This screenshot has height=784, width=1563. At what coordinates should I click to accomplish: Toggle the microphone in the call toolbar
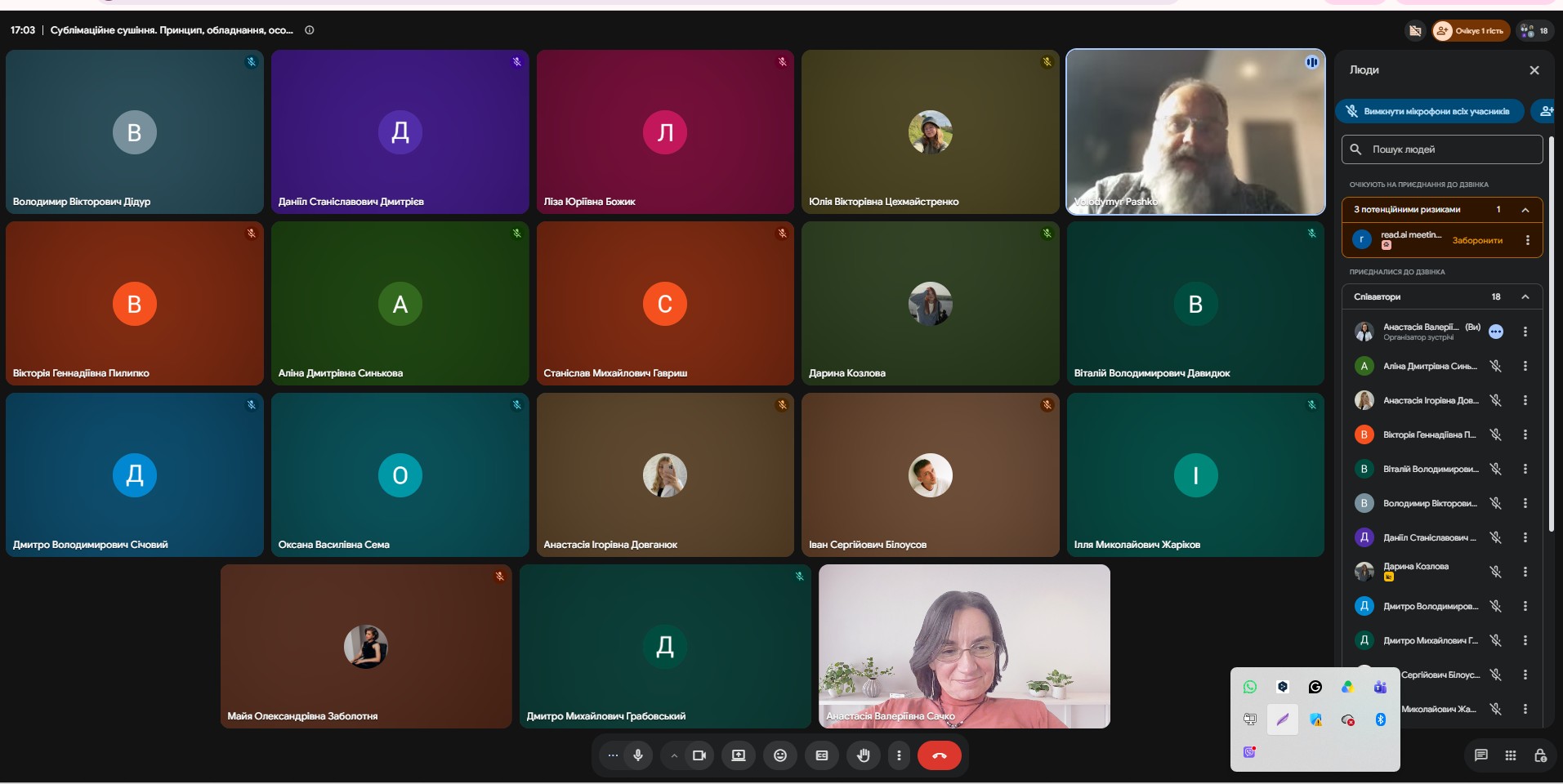tap(638, 755)
